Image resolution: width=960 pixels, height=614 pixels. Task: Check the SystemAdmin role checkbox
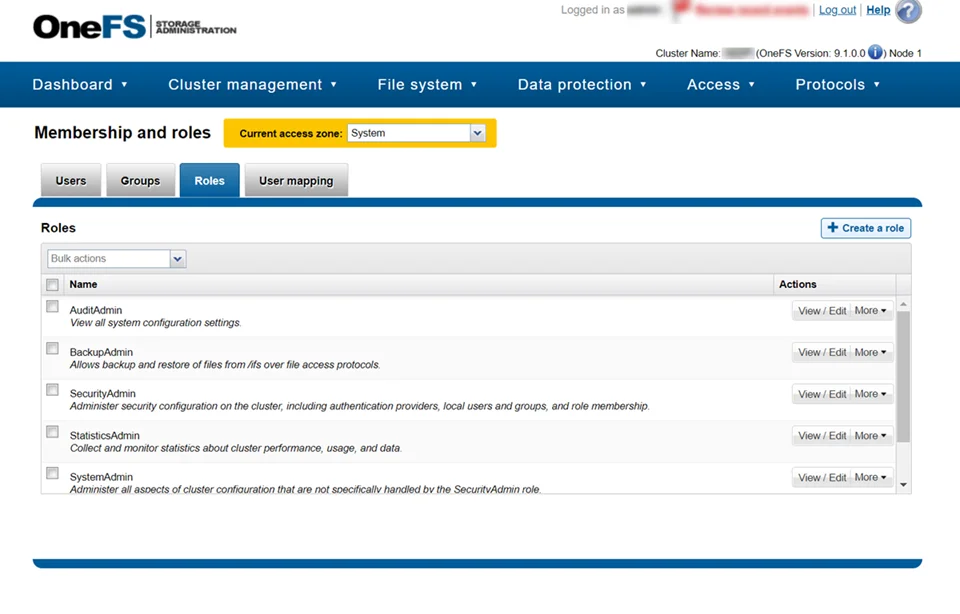[x=53, y=473]
